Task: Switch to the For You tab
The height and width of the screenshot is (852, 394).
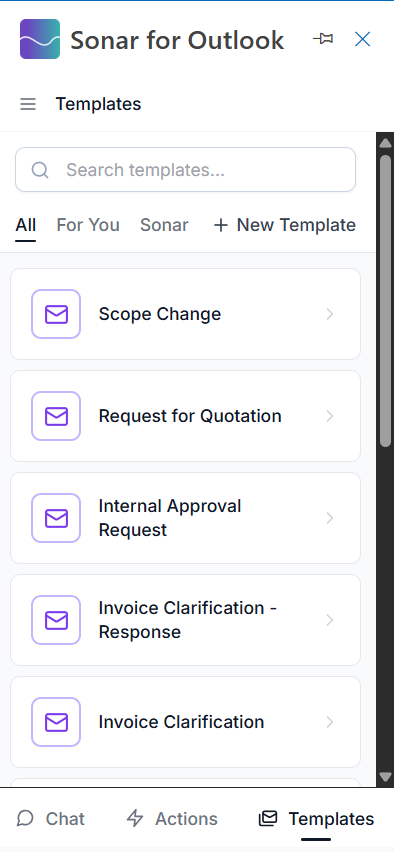Action: [x=88, y=225]
